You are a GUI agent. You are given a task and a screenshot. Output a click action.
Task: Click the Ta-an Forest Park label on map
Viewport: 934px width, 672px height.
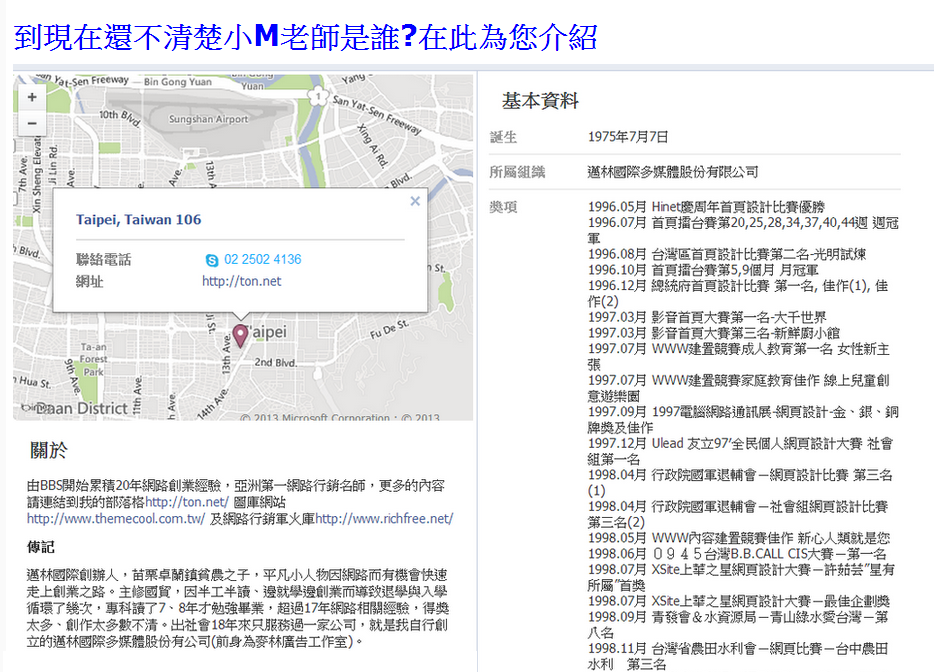pyautogui.click(x=93, y=359)
